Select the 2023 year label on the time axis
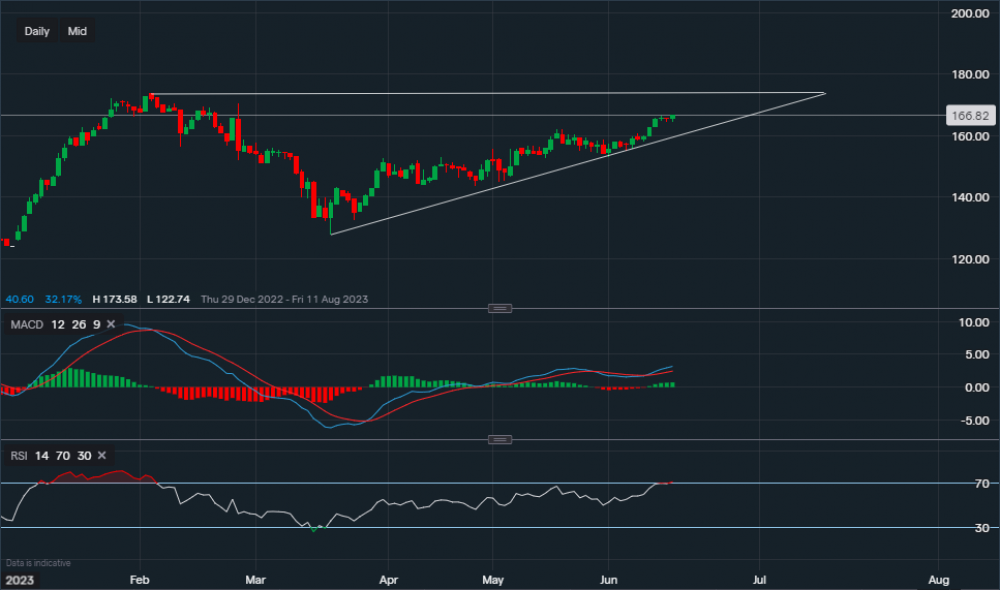The image size is (1000, 590). [19, 579]
